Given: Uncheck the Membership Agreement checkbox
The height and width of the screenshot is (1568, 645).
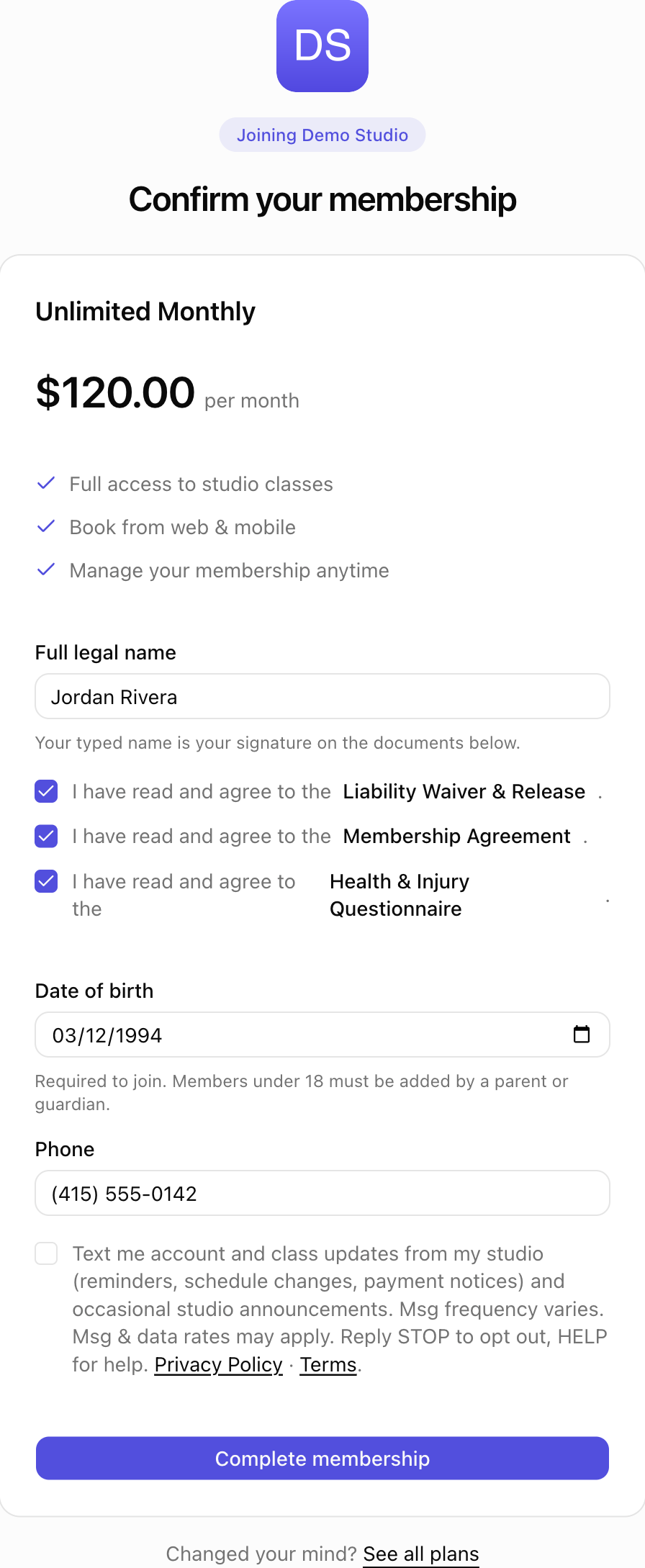Looking at the screenshot, I should [x=46, y=836].
